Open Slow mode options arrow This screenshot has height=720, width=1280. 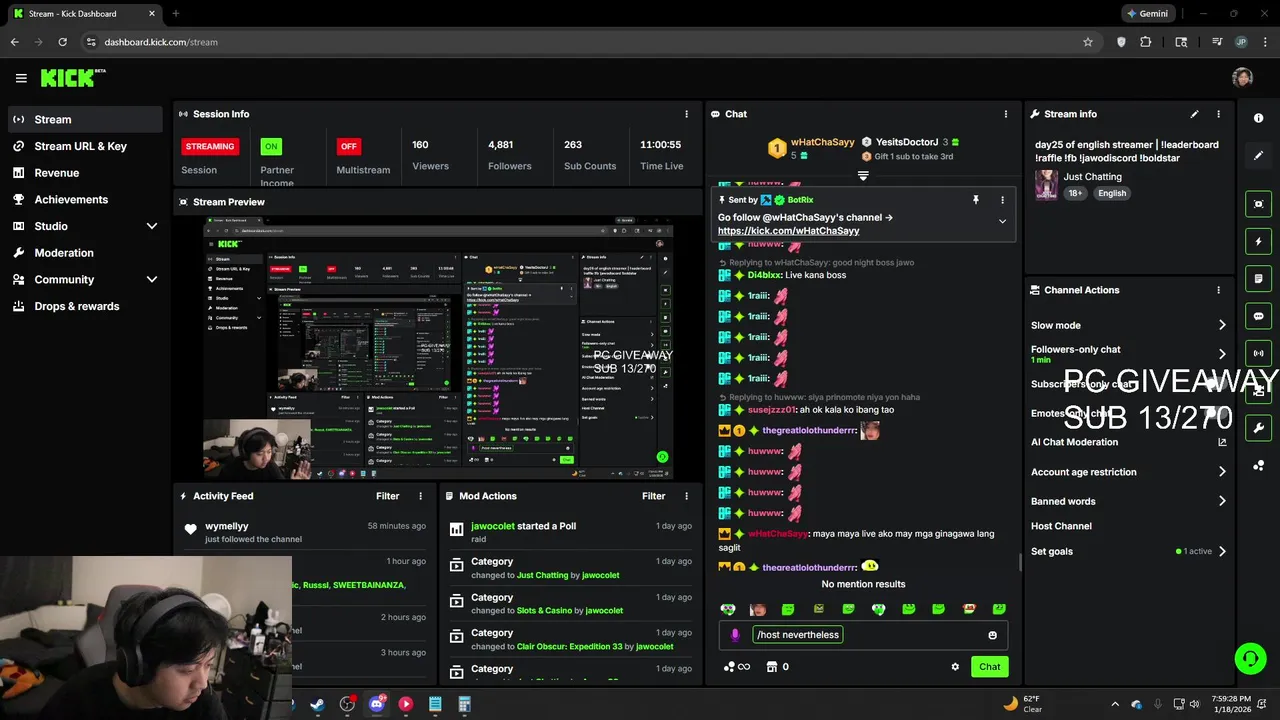[x=1222, y=325]
